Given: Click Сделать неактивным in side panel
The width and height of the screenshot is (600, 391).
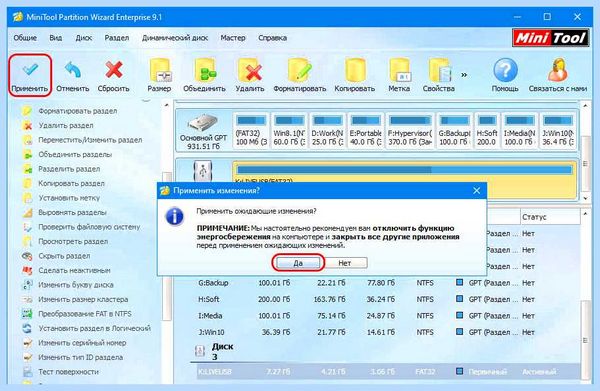Looking at the screenshot, I should pyautogui.click(x=74, y=270).
